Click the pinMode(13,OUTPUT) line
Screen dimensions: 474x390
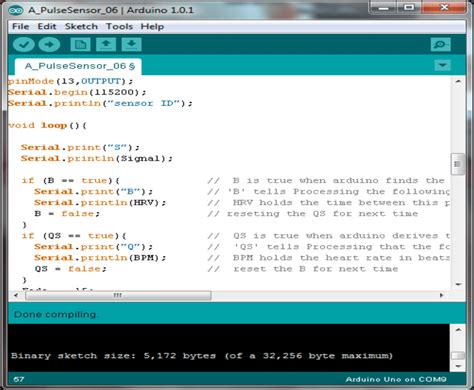click(70, 81)
